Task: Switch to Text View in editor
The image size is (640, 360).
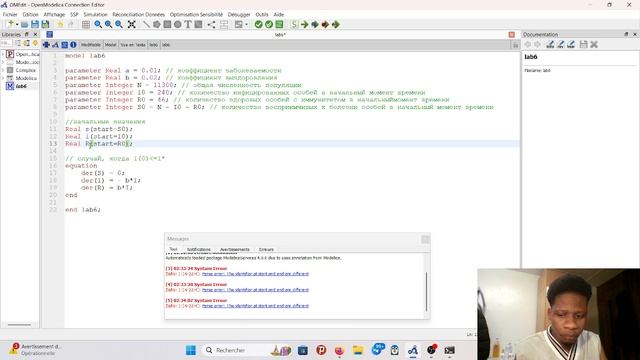Action: 64,44
